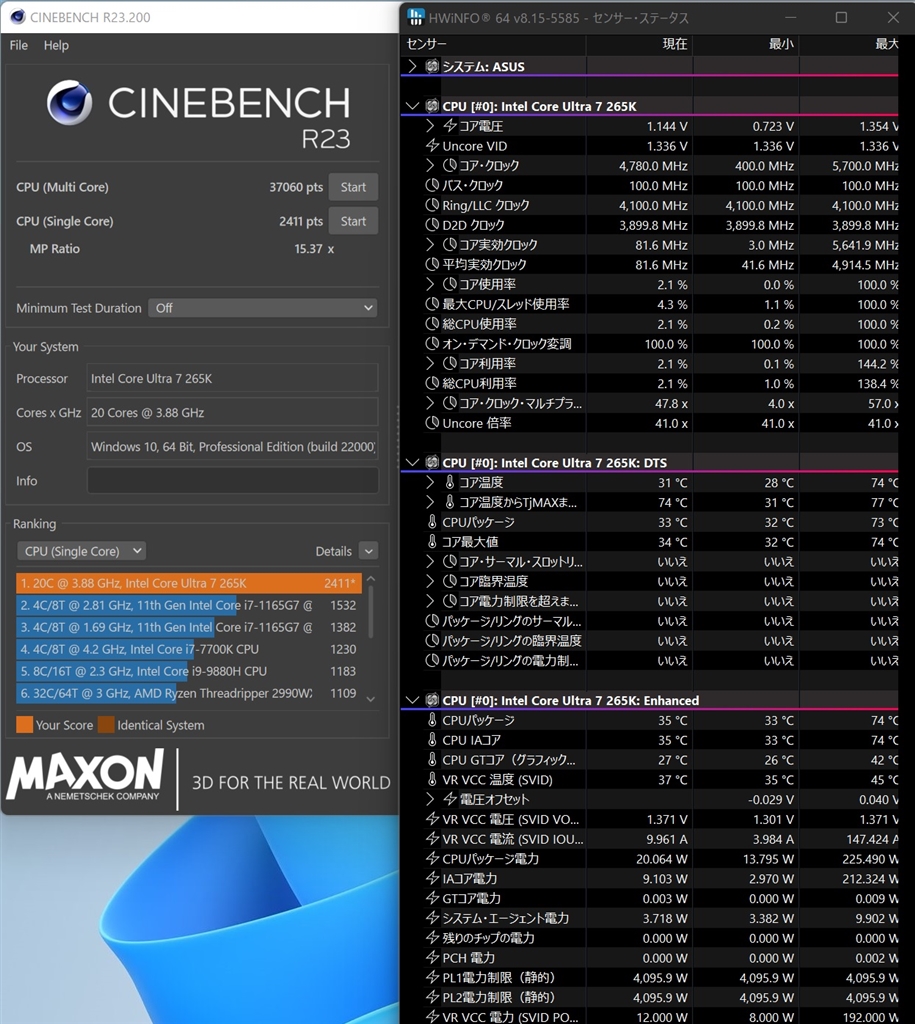Image resolution: width=915 pixels, height=1024 pixels.
Task: Start the CPU Multi Core test
Action: coord(353,187)
